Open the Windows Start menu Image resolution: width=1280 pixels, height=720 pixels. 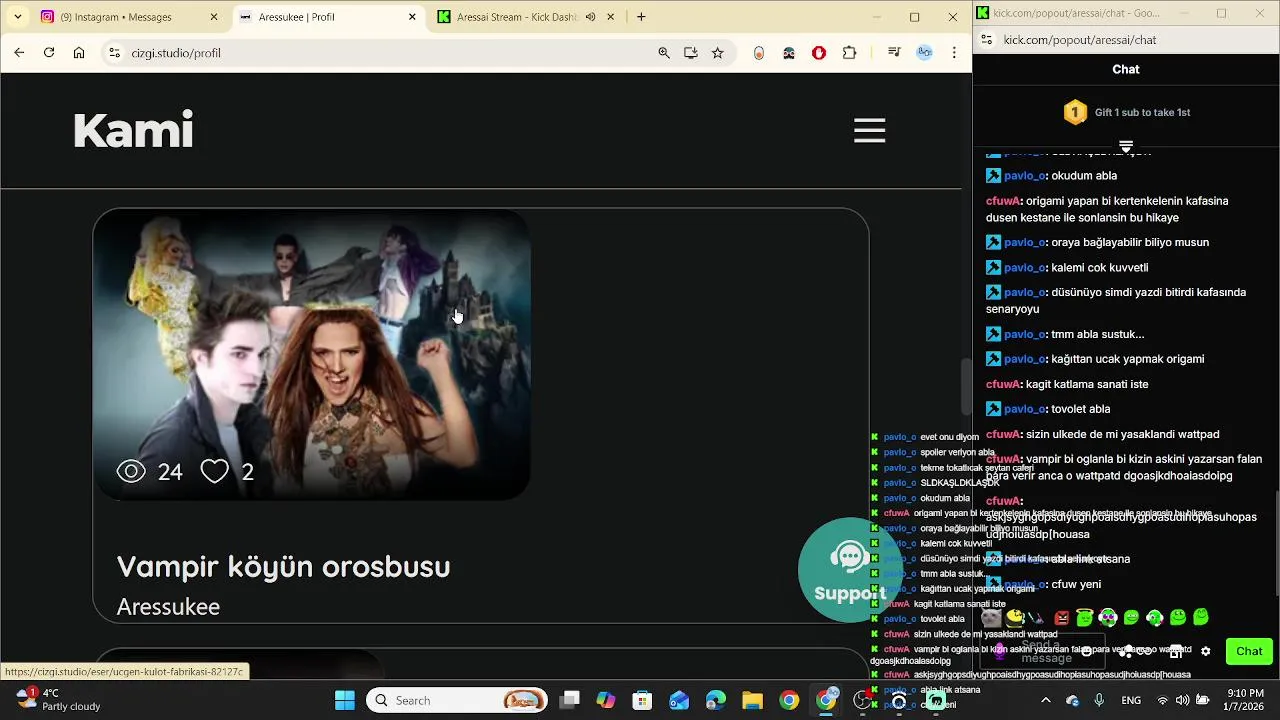tap(345, 700)
